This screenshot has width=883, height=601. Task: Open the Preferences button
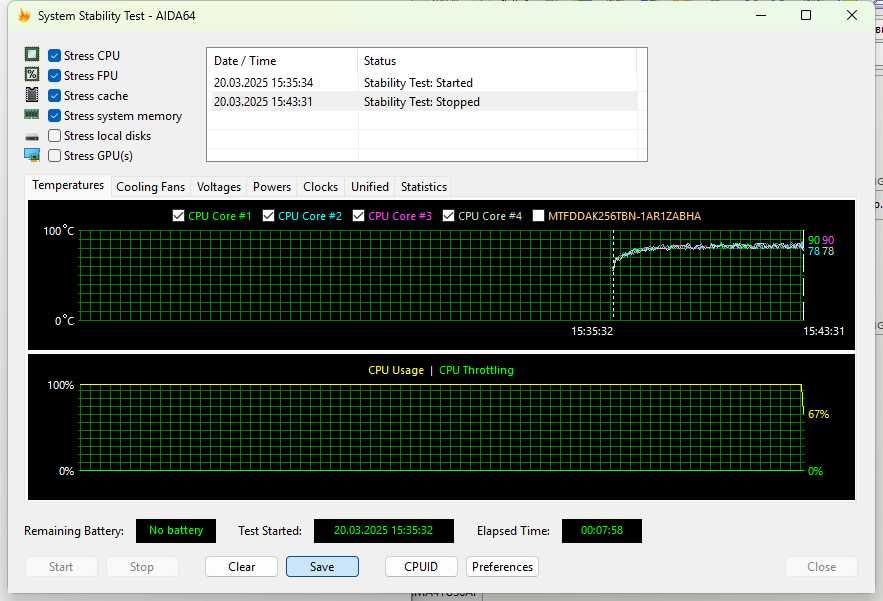(502, 567)
